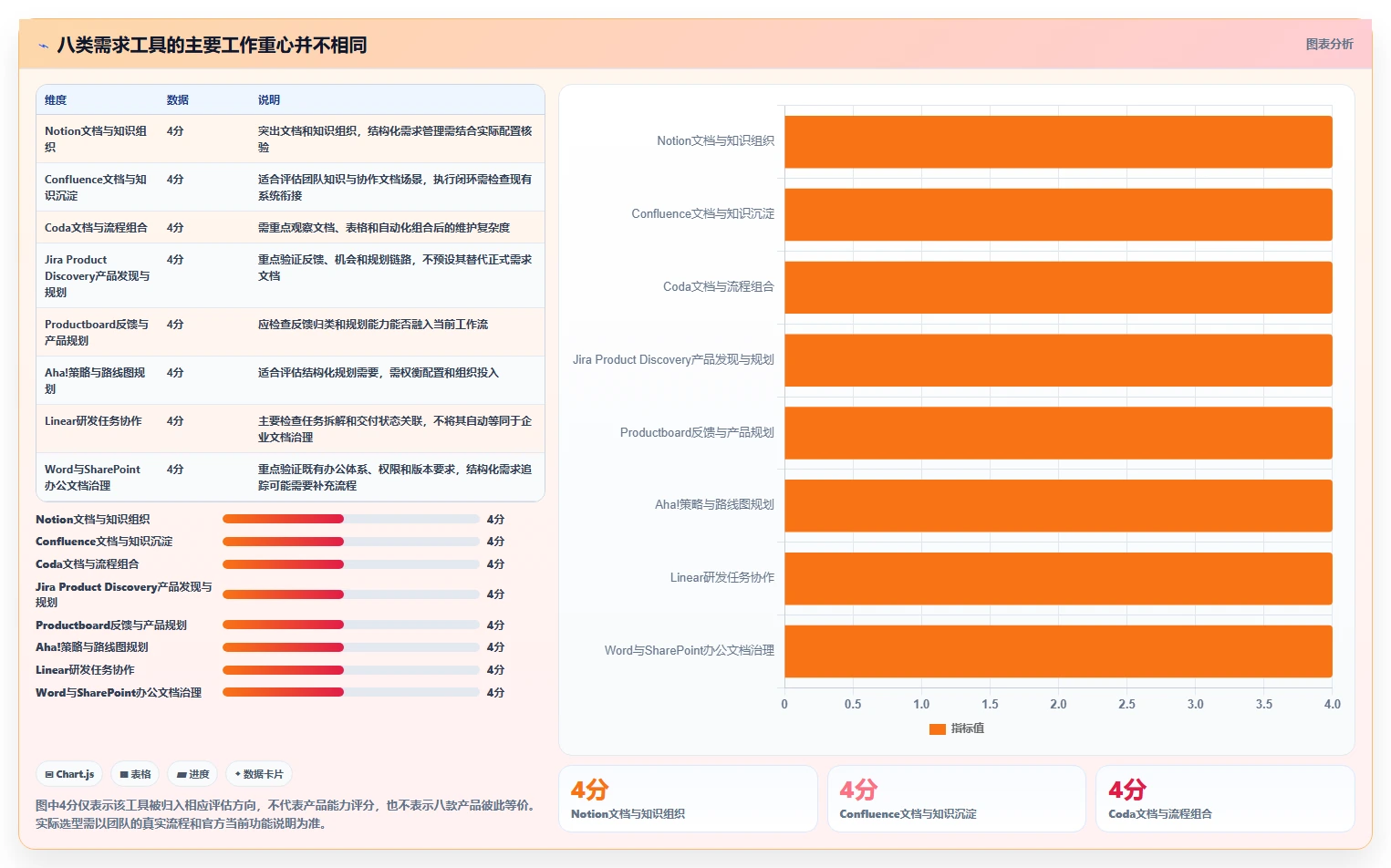Click the orange chart bar for Word与SharePoint办公文档治理
The height and width of the screenshot is (868, 1391).
click(x=1058, y=651)
